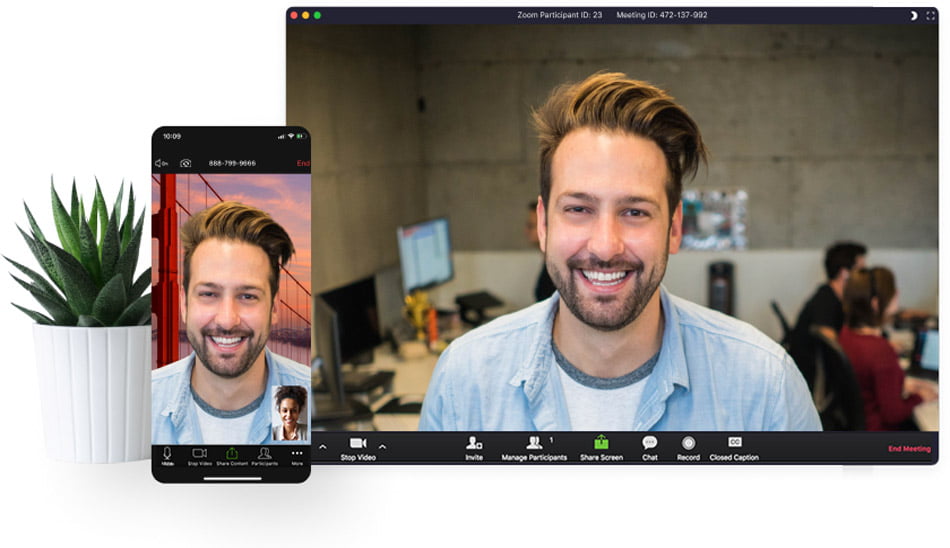Click the green maximize button of the desktop window

pos(317,15)
